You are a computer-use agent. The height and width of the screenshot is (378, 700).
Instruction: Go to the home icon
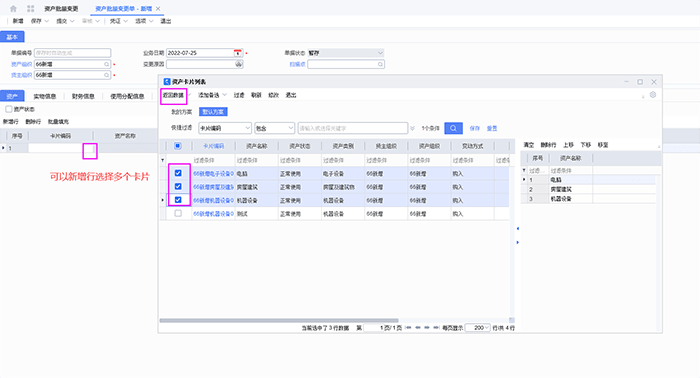point(13,8)
